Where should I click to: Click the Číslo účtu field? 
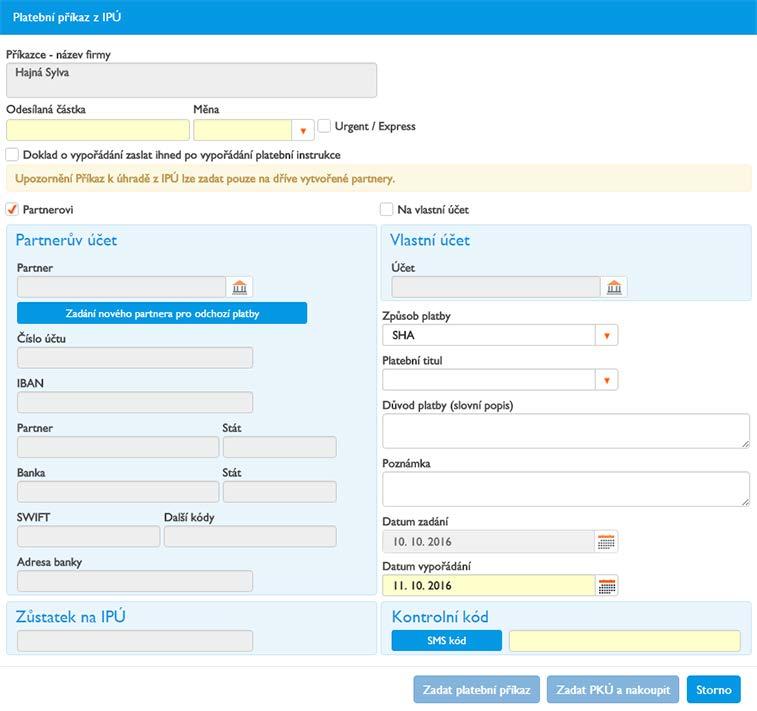tap(135, 358)
